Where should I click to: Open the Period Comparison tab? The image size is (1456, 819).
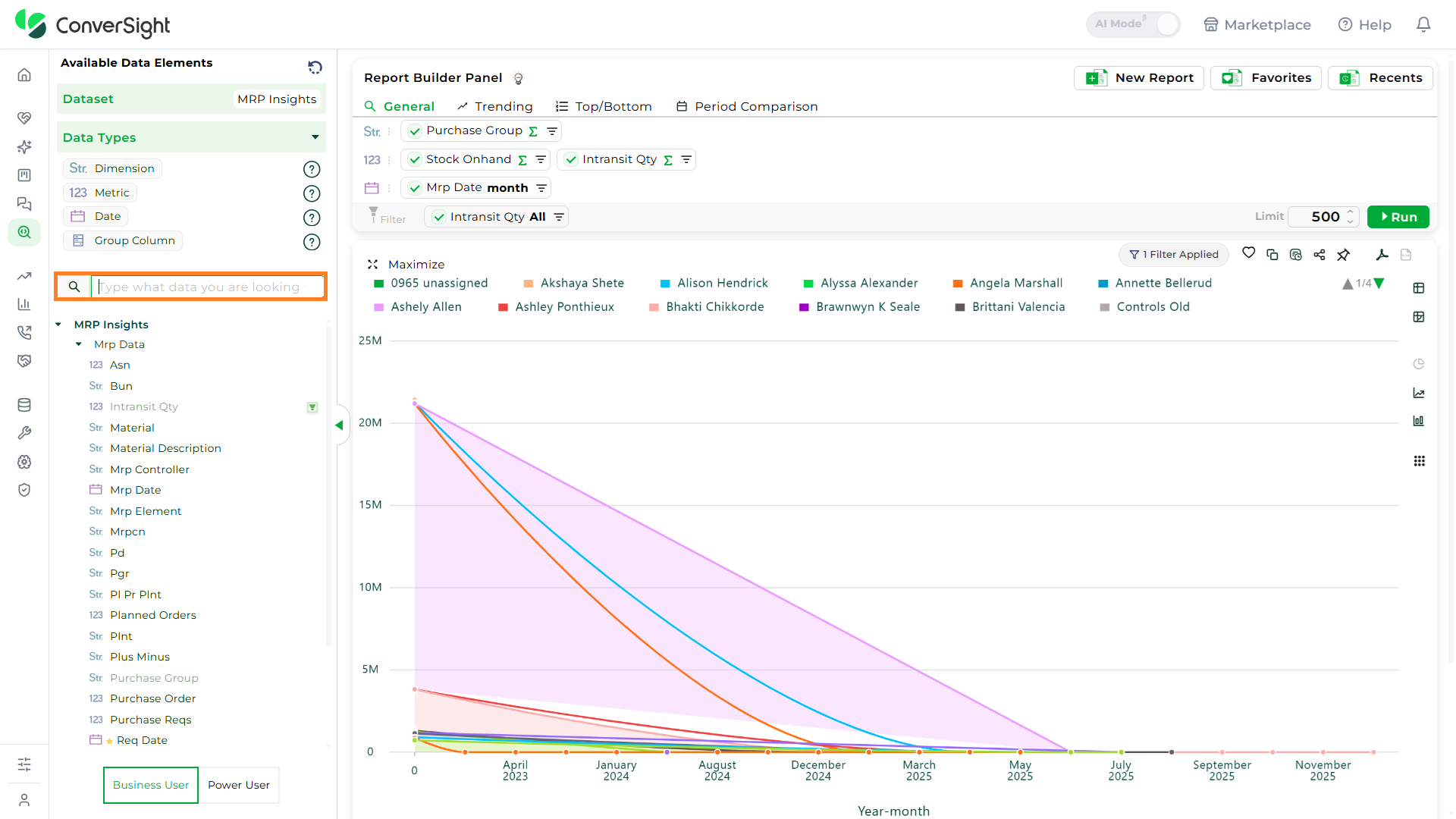point(747,106)
